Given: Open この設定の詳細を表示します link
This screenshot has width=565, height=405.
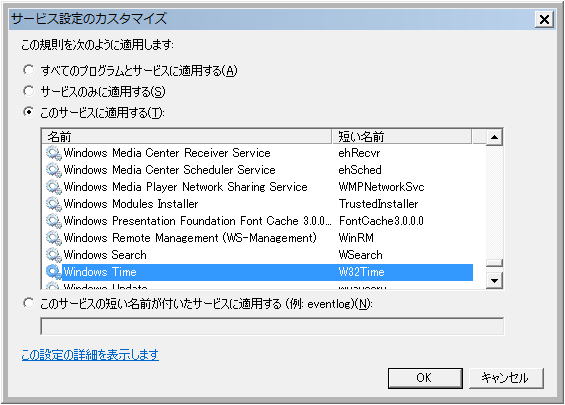Looking at the screenshot, I should coord(90,355).
